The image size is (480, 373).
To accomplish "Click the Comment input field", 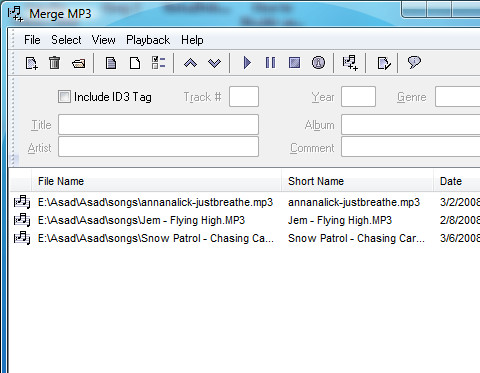I will click(411, 147).
